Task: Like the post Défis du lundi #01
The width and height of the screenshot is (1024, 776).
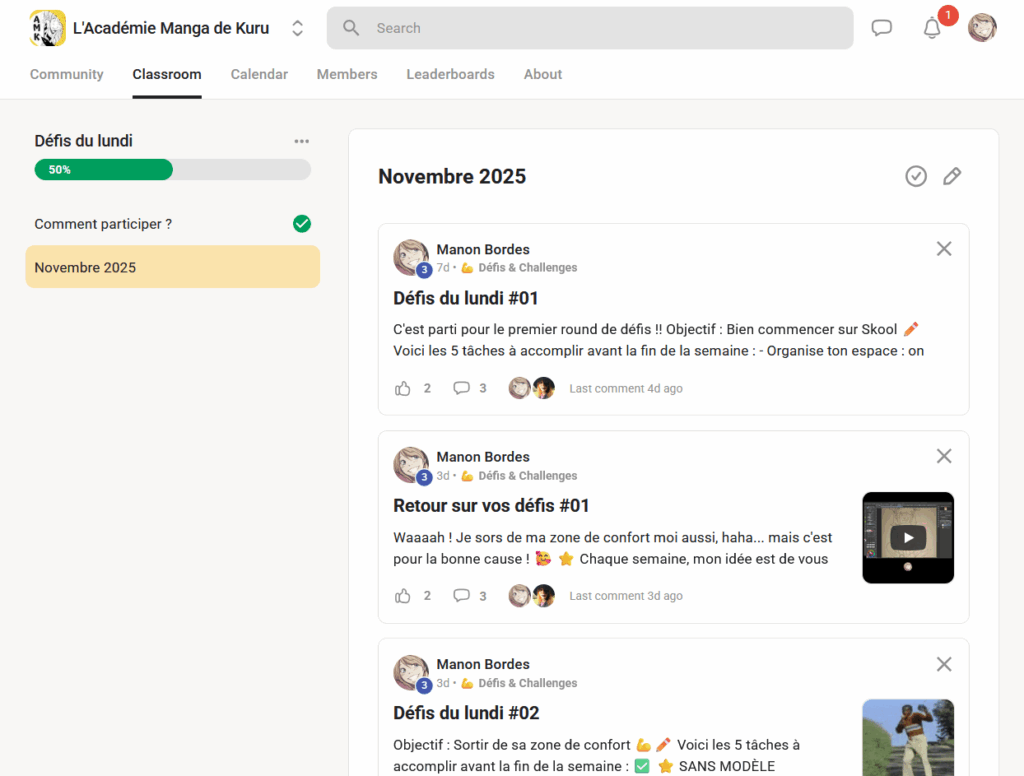Action: coord(403,388)
